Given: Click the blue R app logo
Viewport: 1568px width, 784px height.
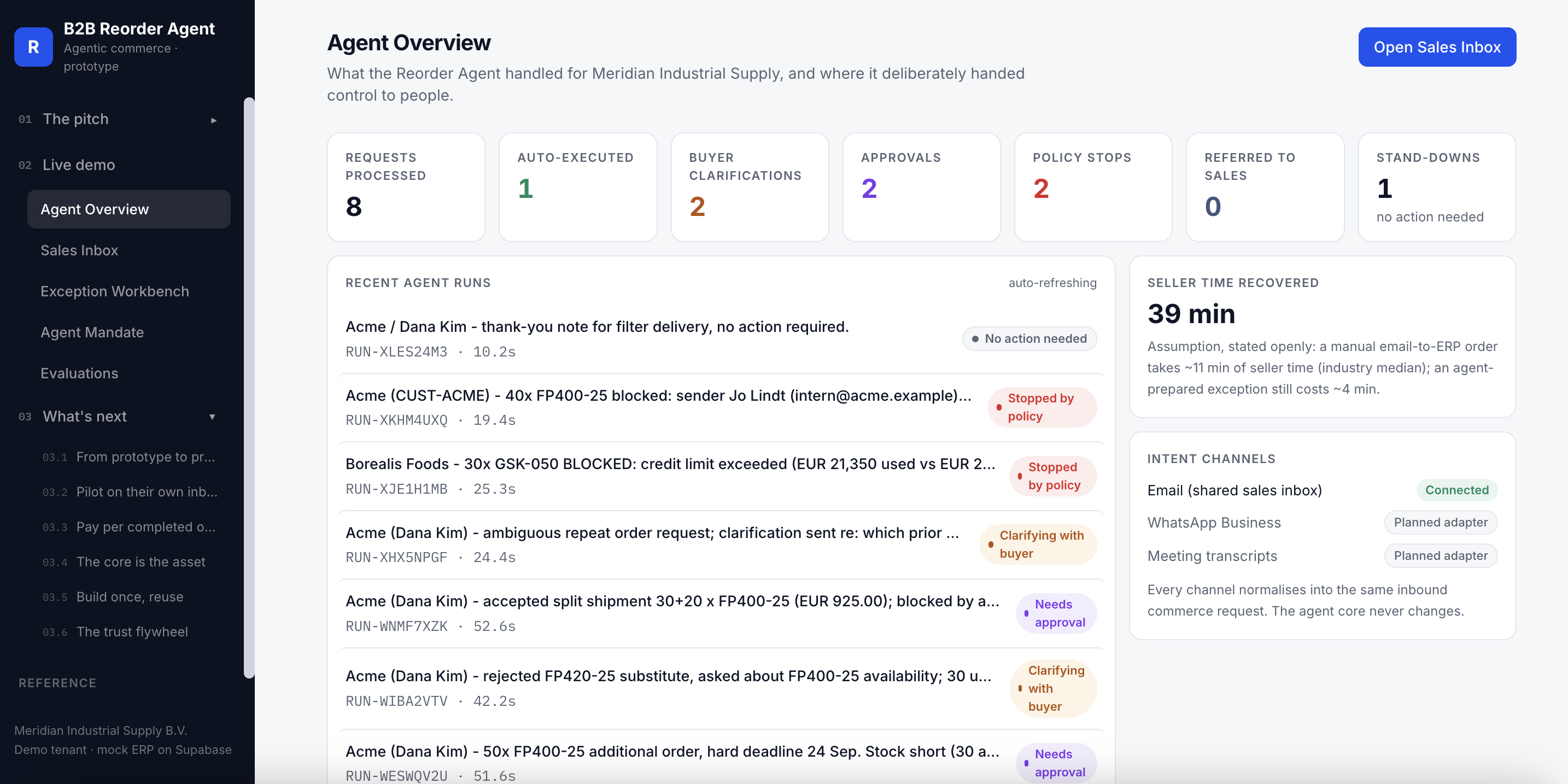Looking at the screenshot, I should point(33,47).
